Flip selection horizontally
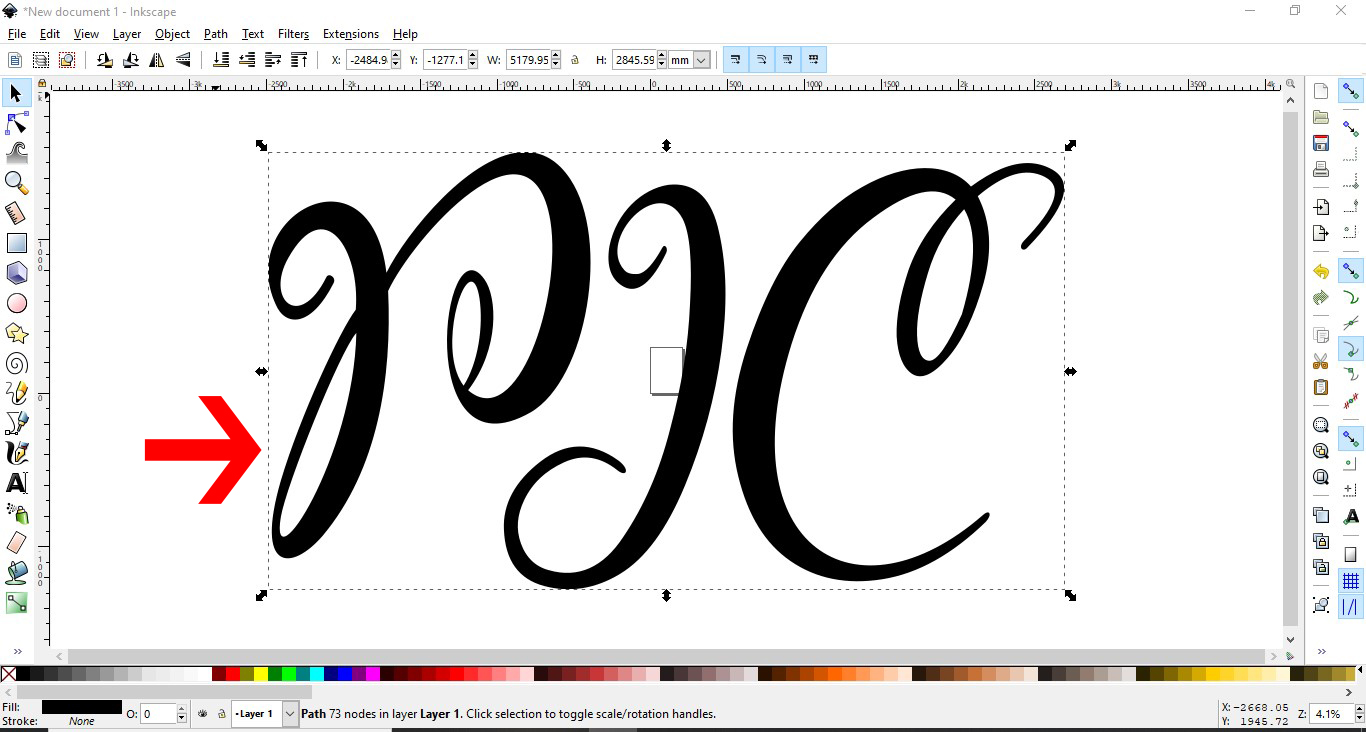The image size is (1366, 732). [x=157, y=60]
